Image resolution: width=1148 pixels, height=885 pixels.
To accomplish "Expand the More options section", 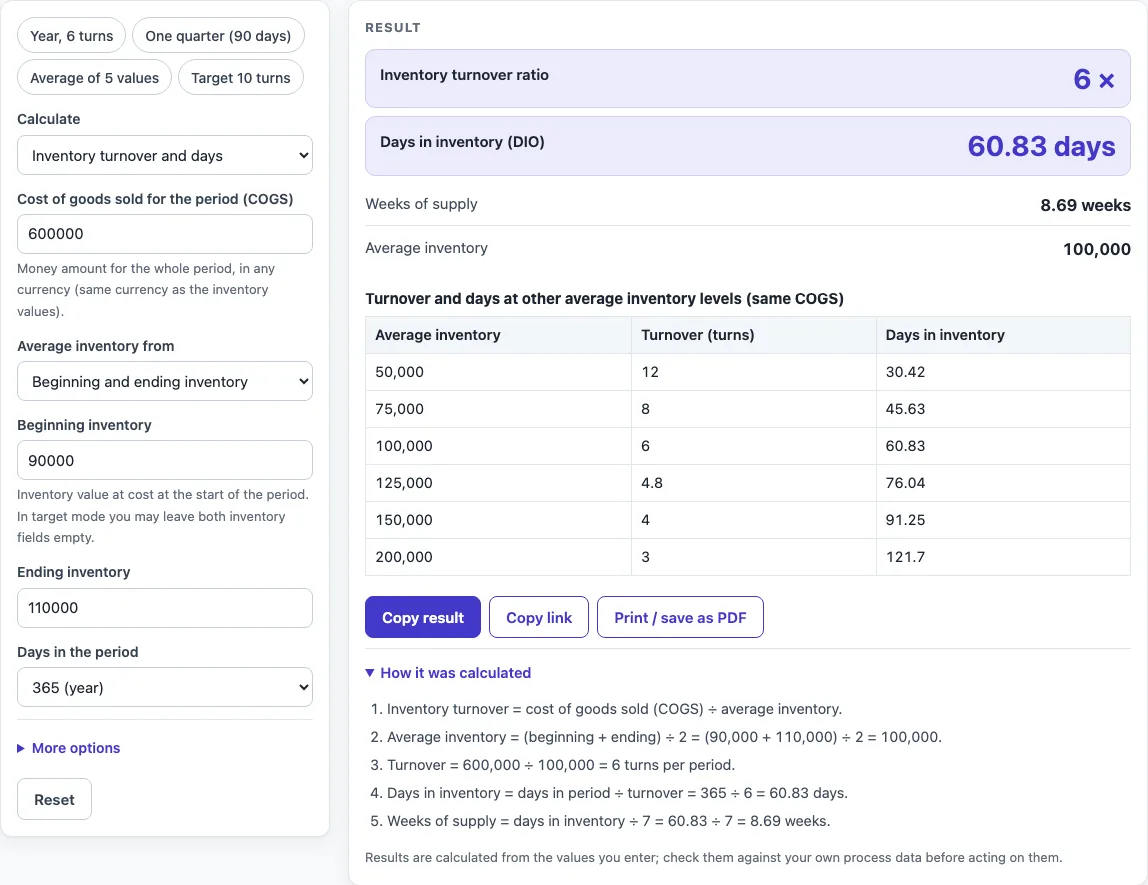I will [x=69, y=748].
